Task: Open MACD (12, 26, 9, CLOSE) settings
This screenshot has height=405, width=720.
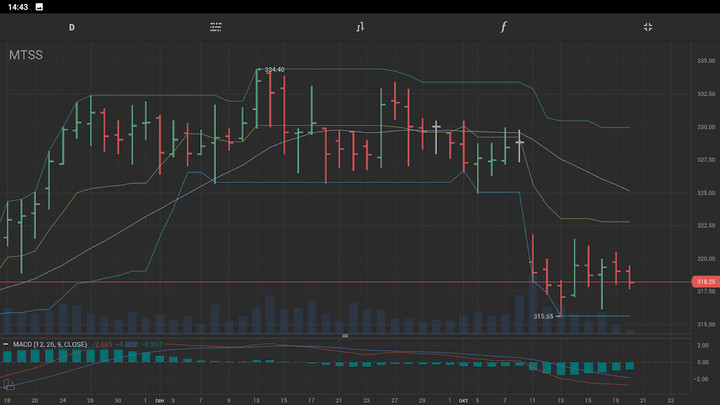Action: click(x=50, y=344)
